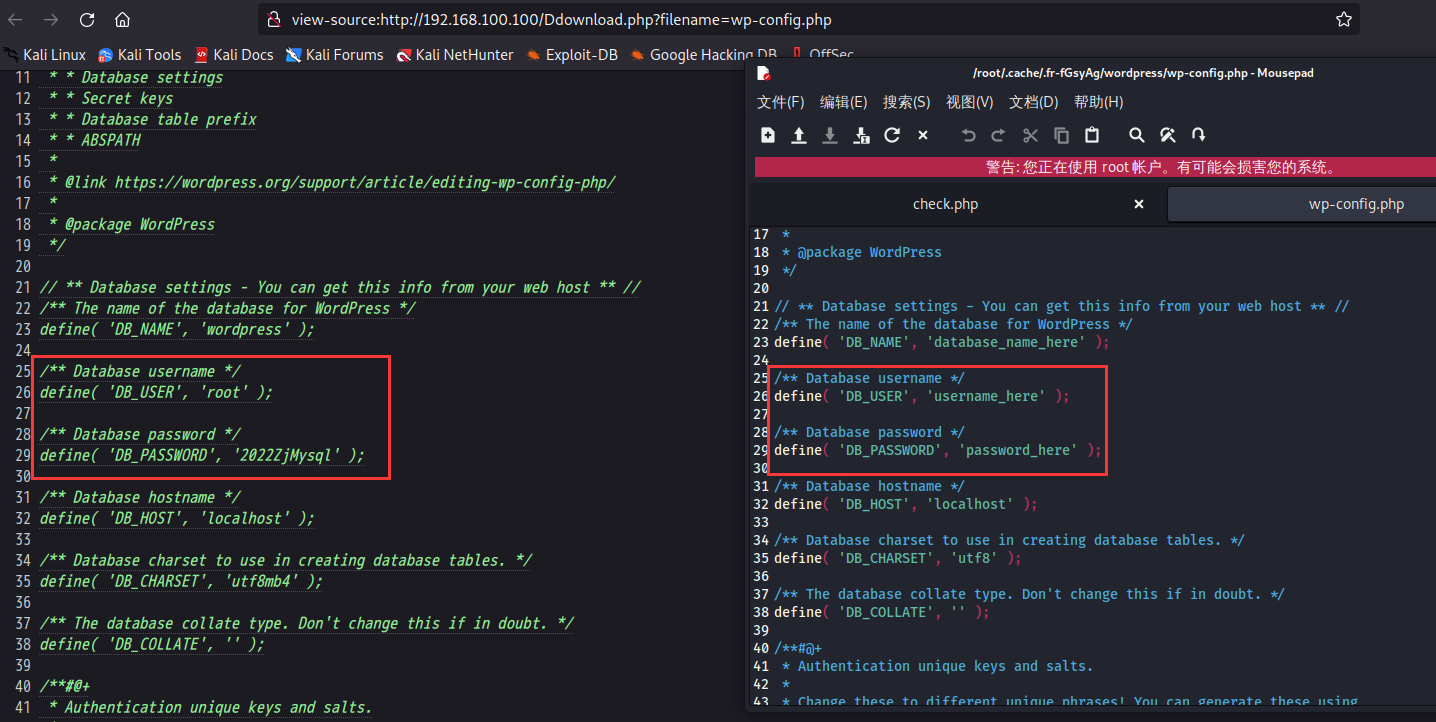Paste from clipboard in Mousepad toolbar
Screen dimensions: 1436x722
tap(1092, 135)
